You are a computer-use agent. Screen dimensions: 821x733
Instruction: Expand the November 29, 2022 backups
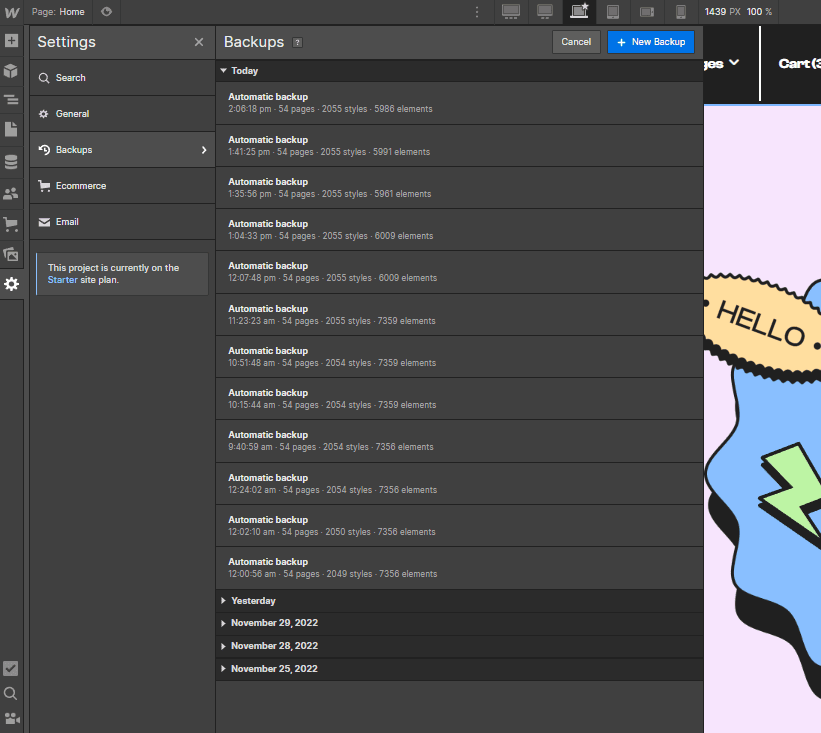[274, 623]
